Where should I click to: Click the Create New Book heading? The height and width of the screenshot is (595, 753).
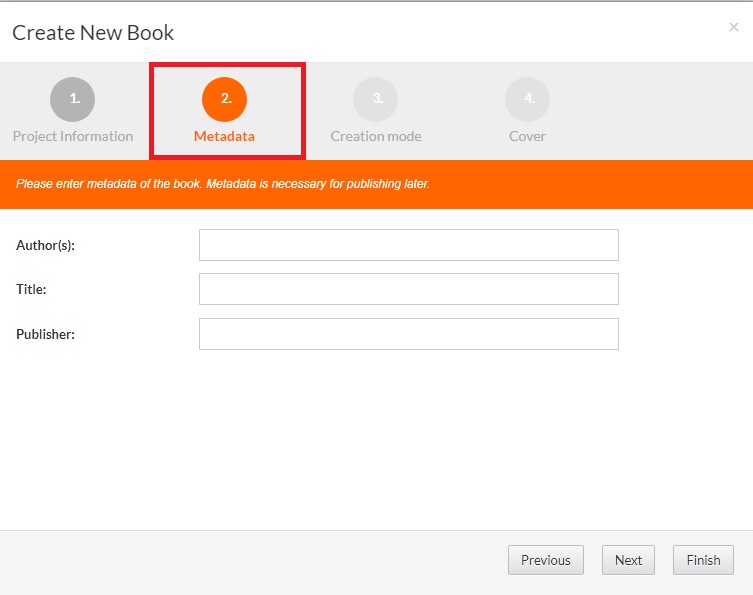click(x=93, y=33)
